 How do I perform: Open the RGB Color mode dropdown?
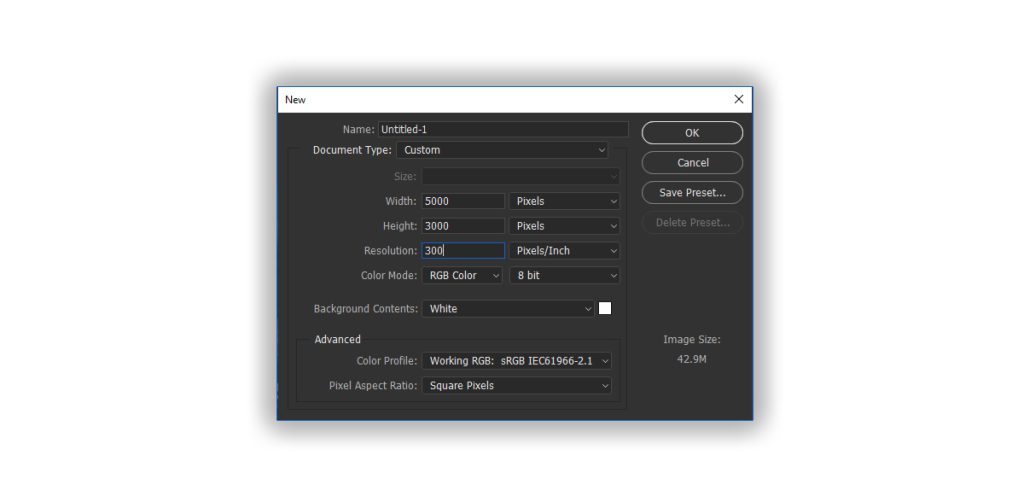point(462,275)
